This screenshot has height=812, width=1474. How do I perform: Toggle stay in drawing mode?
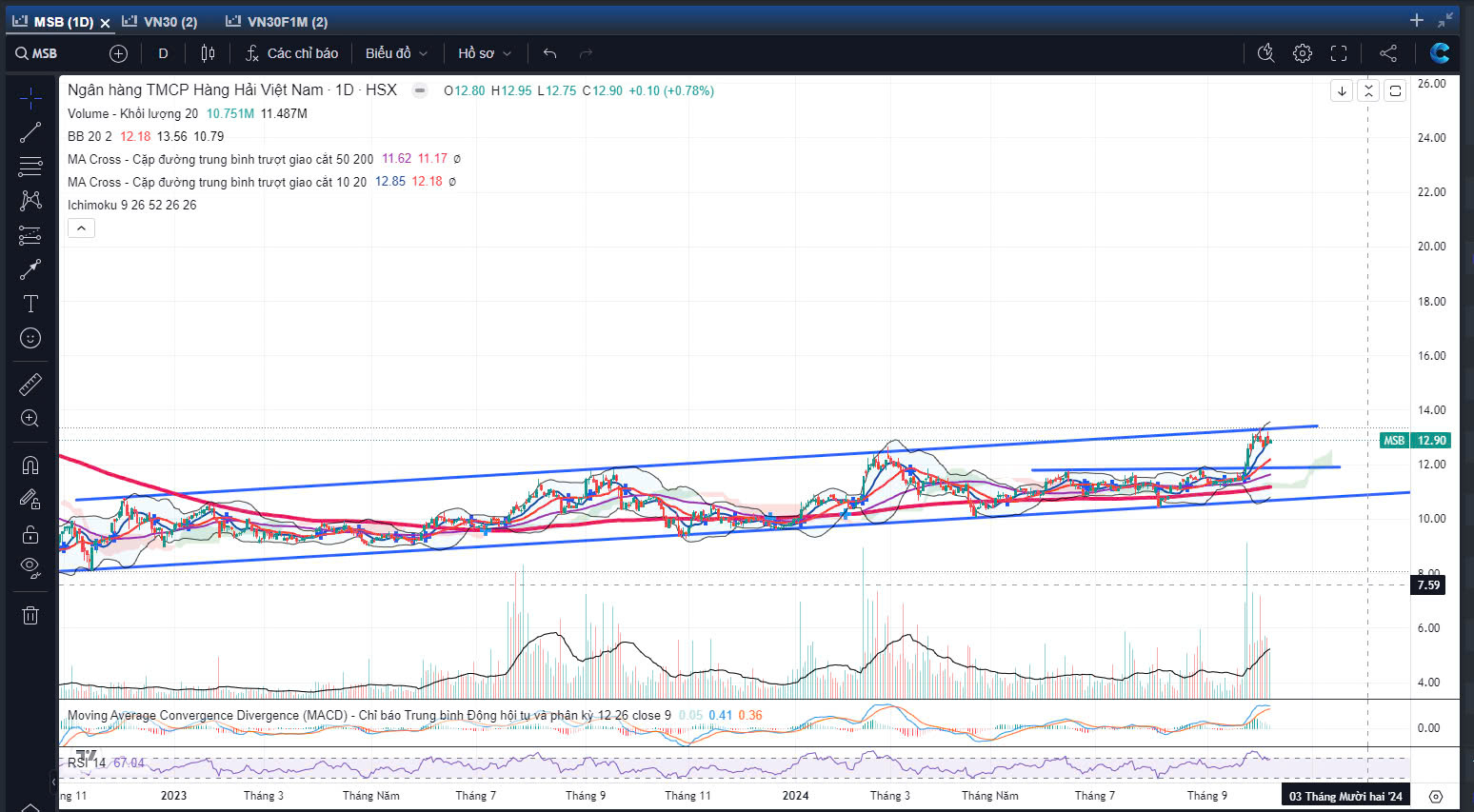click(x=30, y=500)
